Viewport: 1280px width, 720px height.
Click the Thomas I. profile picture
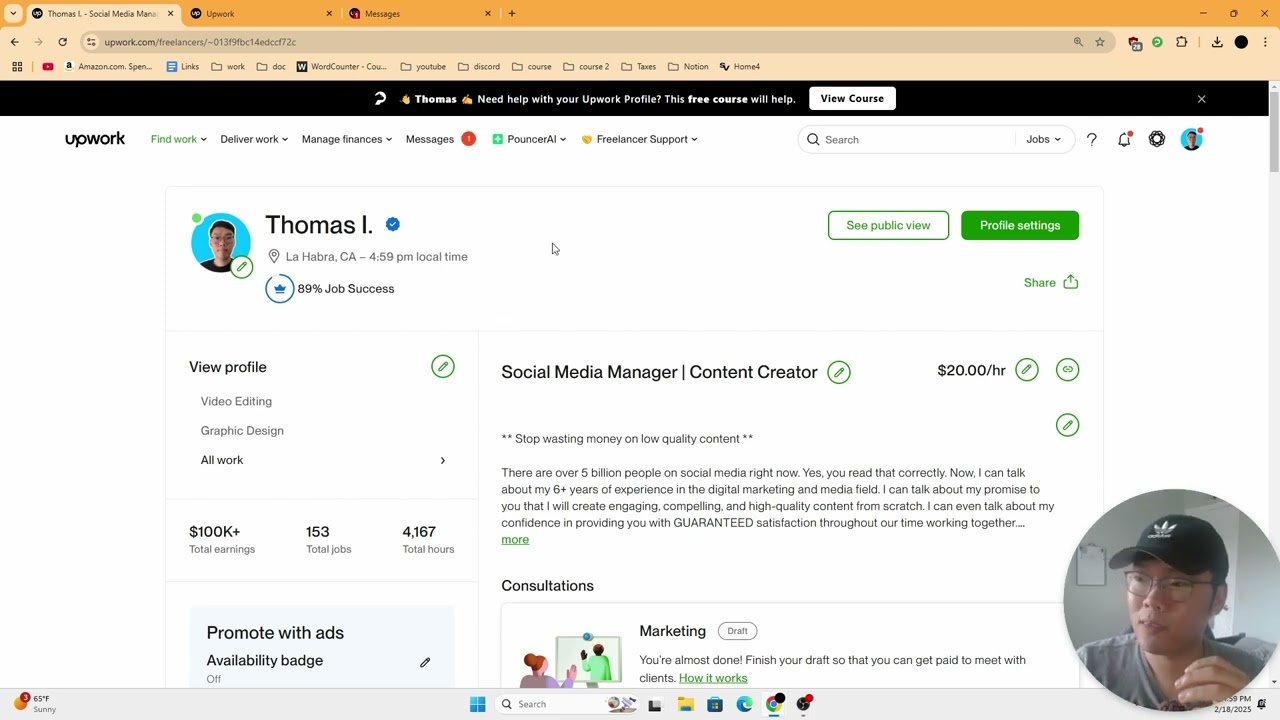coord(221,242)
